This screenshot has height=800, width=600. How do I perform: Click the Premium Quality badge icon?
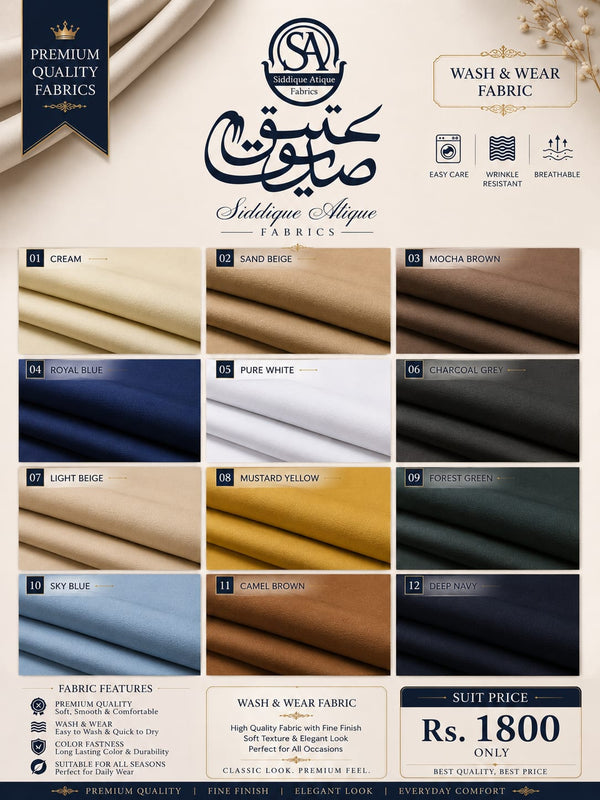[38, 707]
